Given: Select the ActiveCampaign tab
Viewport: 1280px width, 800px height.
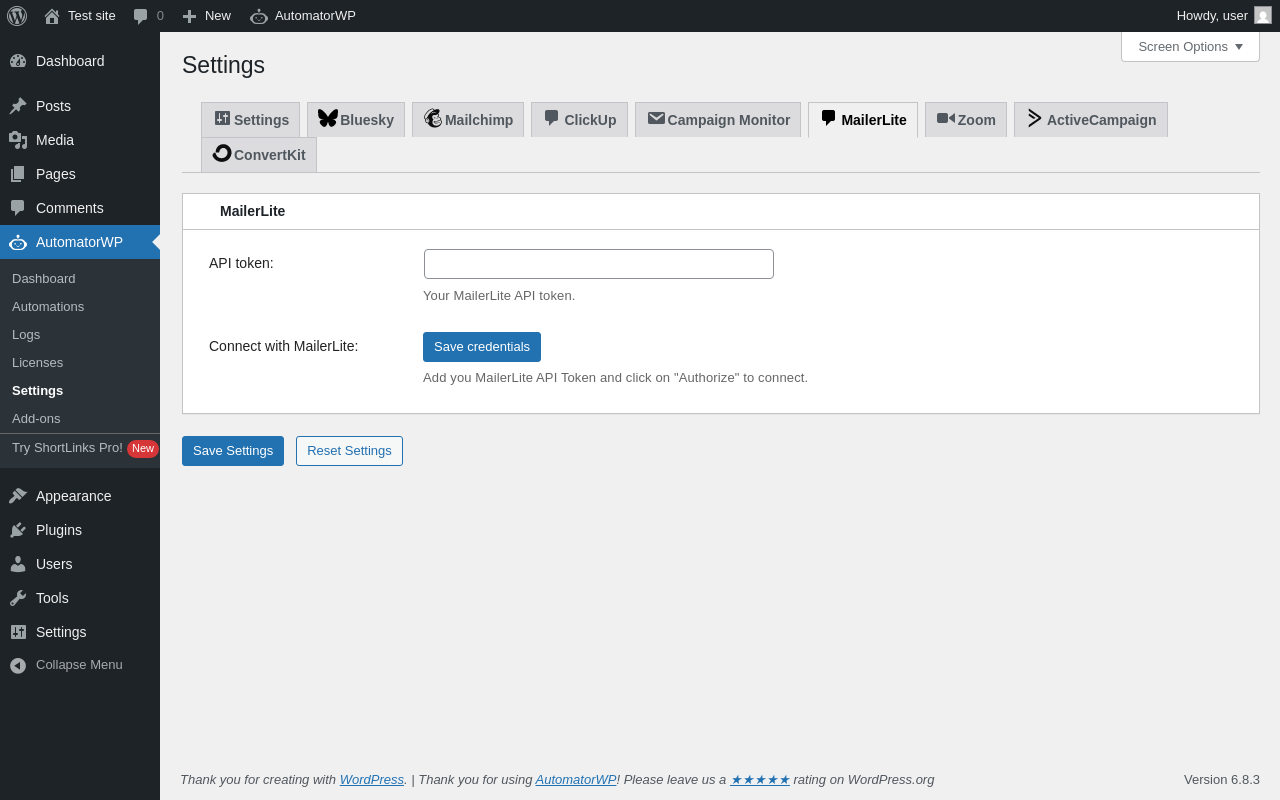Looking at the screenshot, I should pos(1091,120).
